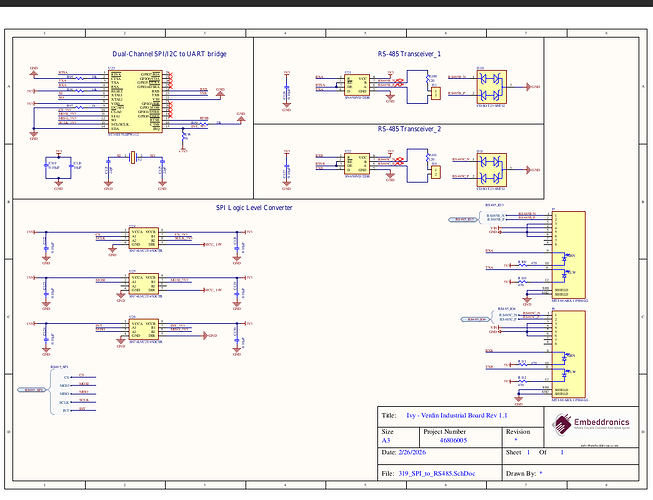
Task: Click the title "Ivy - Verdin Industrial Board Rev 1.1"
Action: 457,415
